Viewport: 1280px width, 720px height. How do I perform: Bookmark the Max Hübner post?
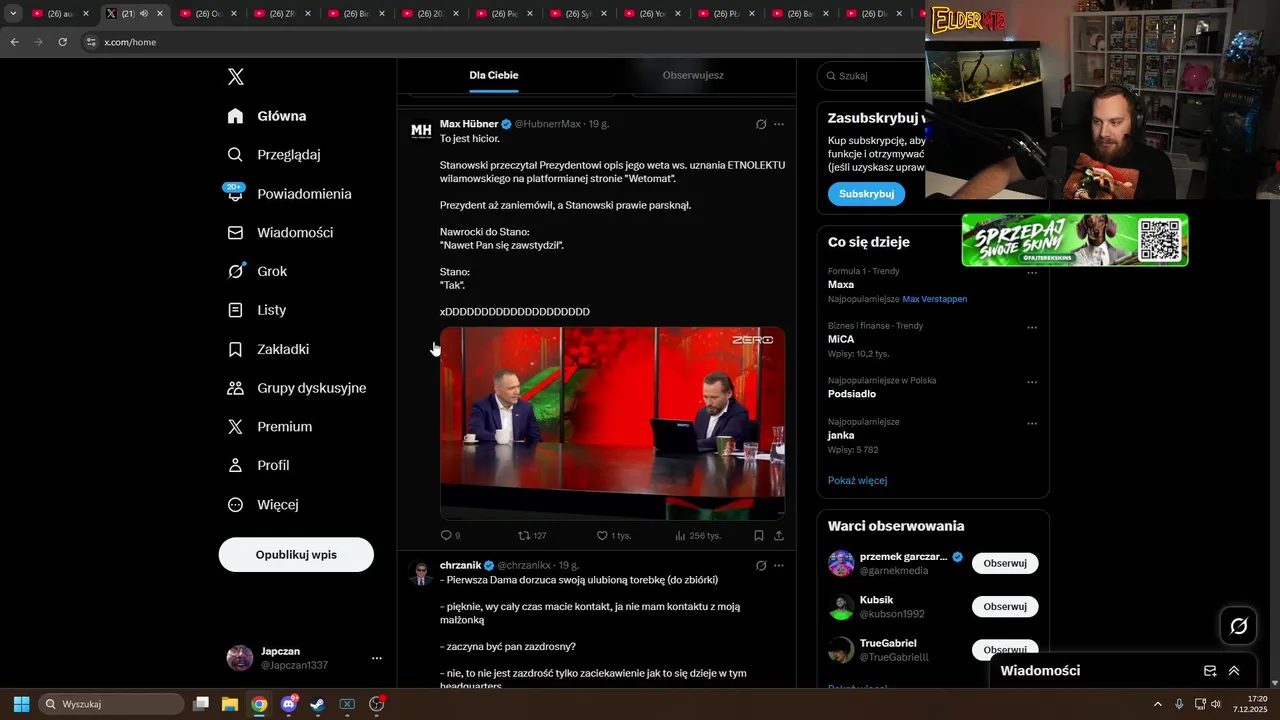click(x=759, y=536)
